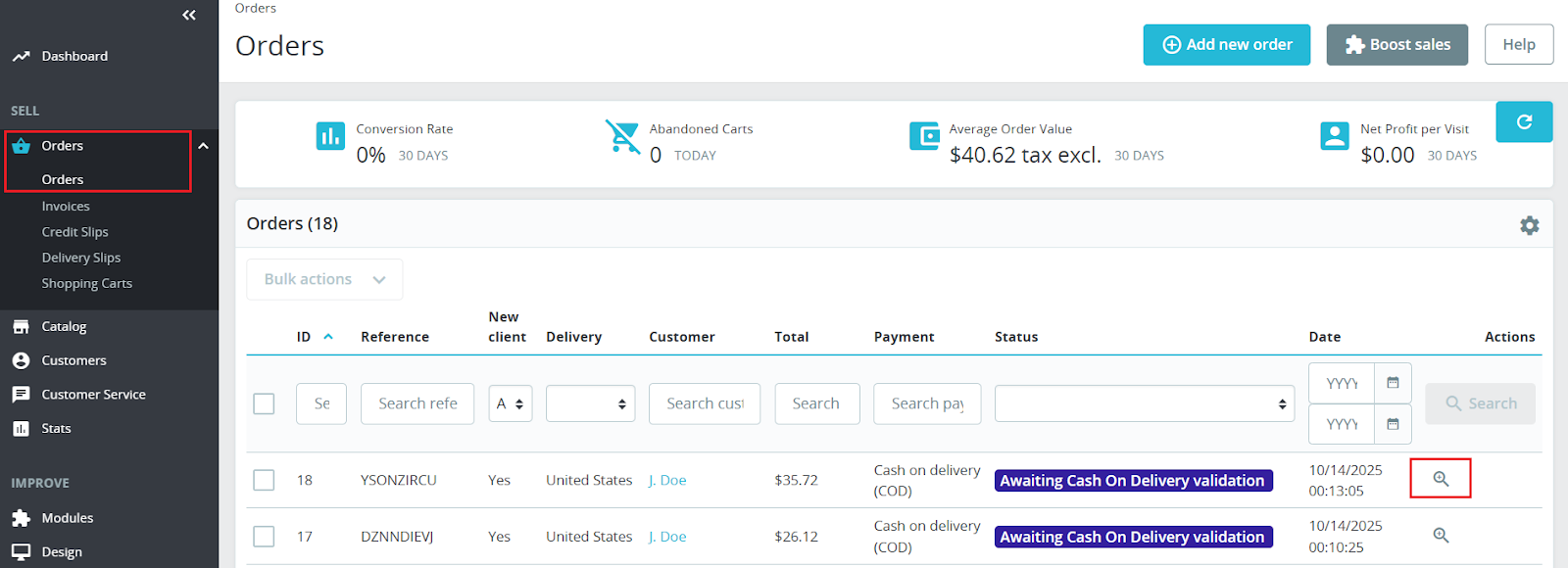
Task: Click the Boost sales button
Action: coord(1396,45)
